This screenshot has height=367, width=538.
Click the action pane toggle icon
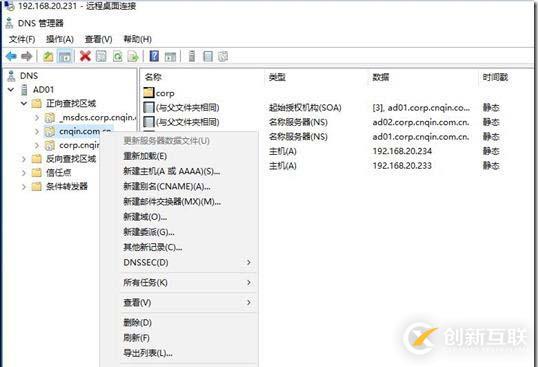pyautogui.click(x=171, y=57)
